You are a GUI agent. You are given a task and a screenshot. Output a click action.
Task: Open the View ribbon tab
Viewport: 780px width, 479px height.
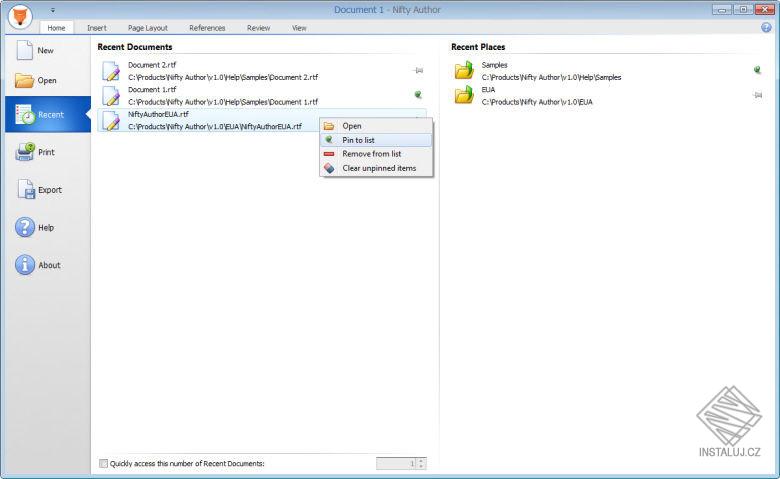pyautogui.click(x=299, y=28)
